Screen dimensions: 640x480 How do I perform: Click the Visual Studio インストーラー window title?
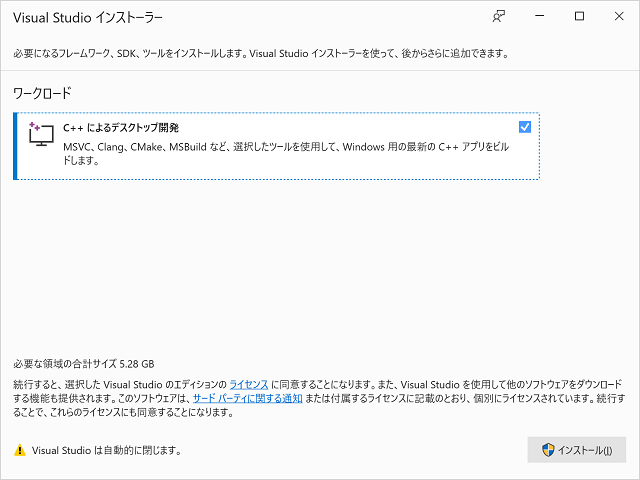(x=88, y=18)
